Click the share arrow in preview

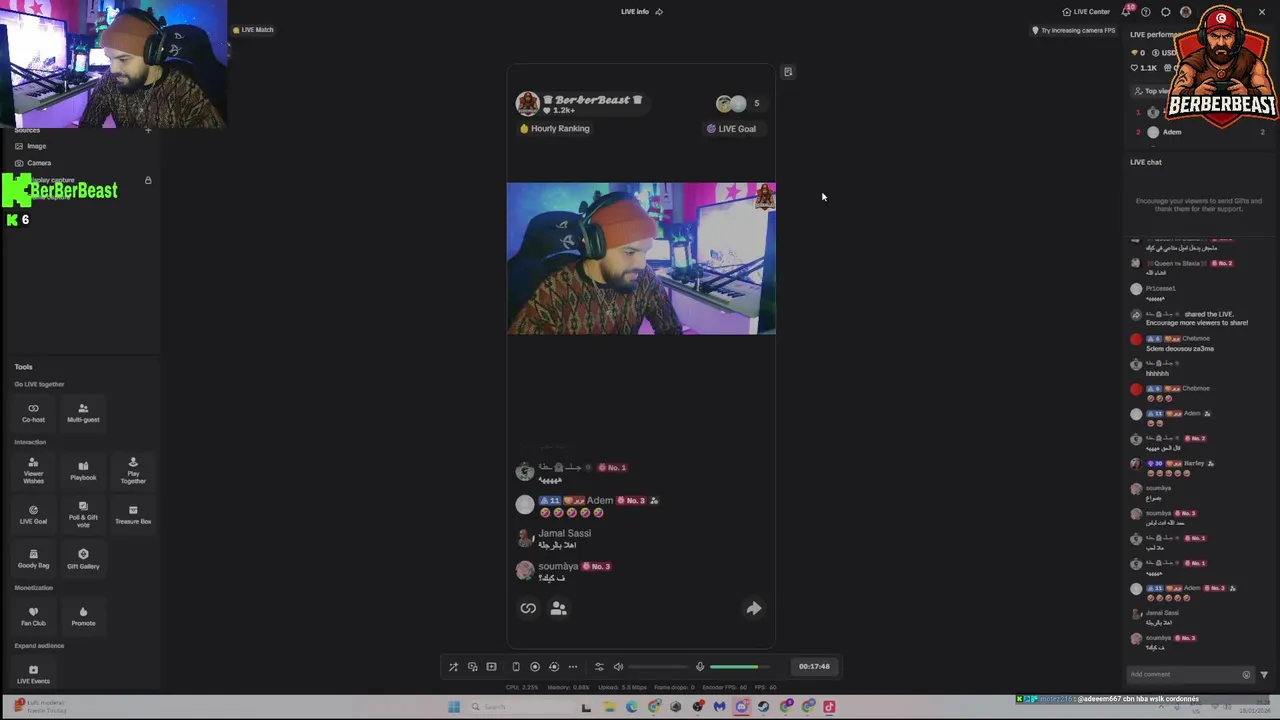click(x=754, y=608)
